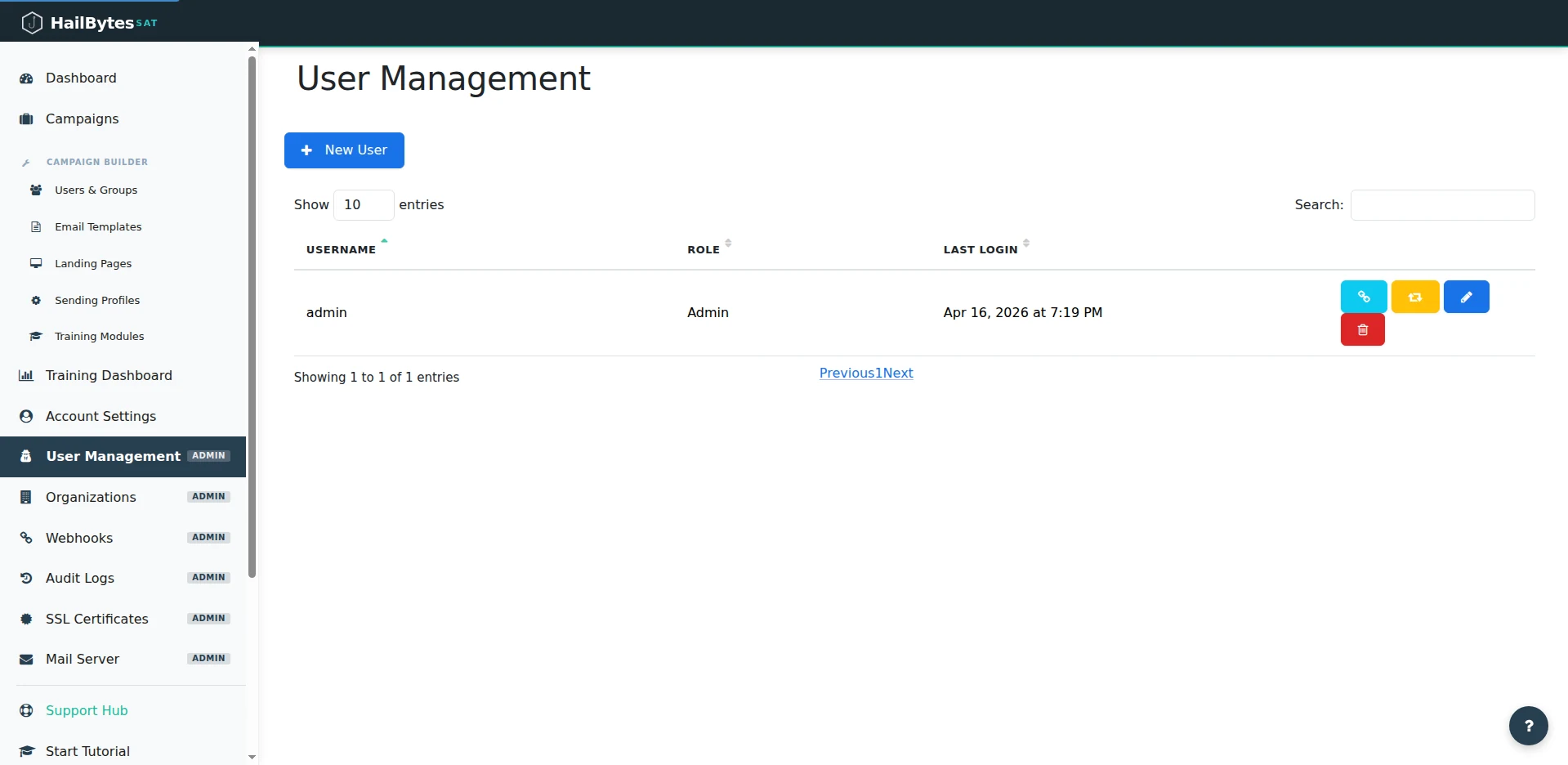Click the Next pagination link
This screenshot has width=1568, height=765.
click(896, 373)
